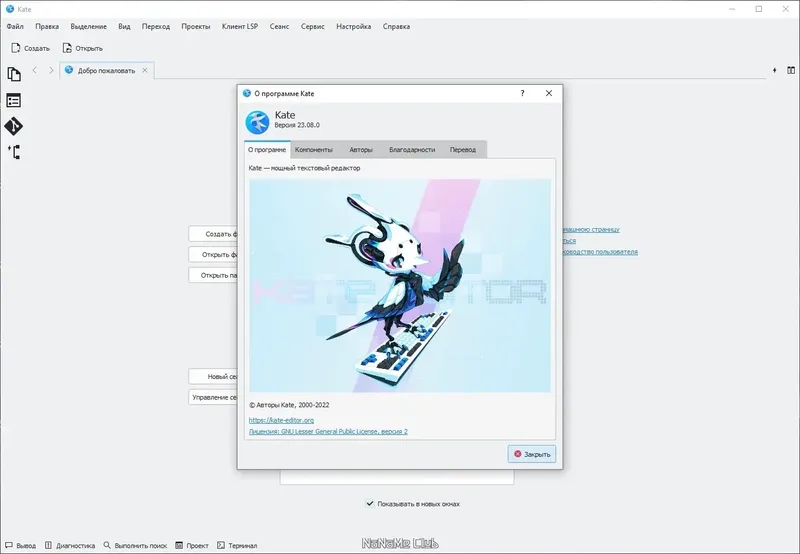Screen dimensions: 800x554
Task: Open the Сеанс menu
Action: [x=279, y=27]
